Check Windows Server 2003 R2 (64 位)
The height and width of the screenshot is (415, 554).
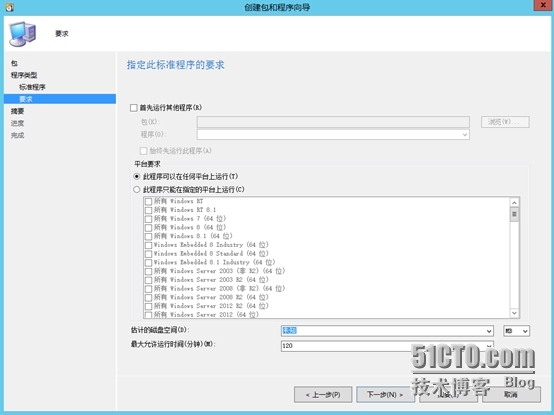click(x=149, y=280)
